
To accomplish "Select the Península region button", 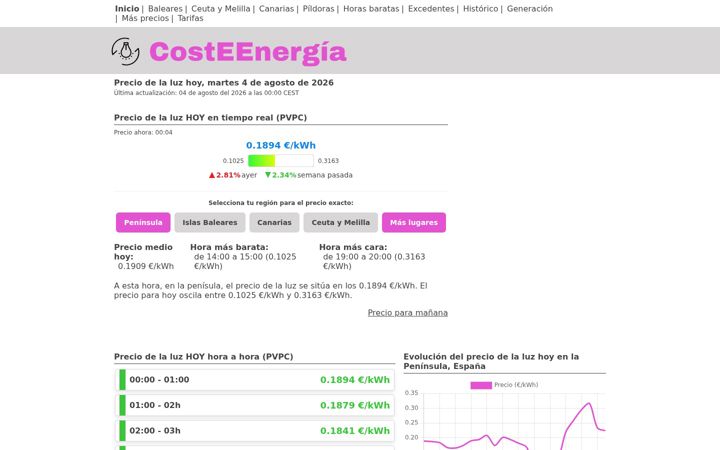I will coord(143,222).
